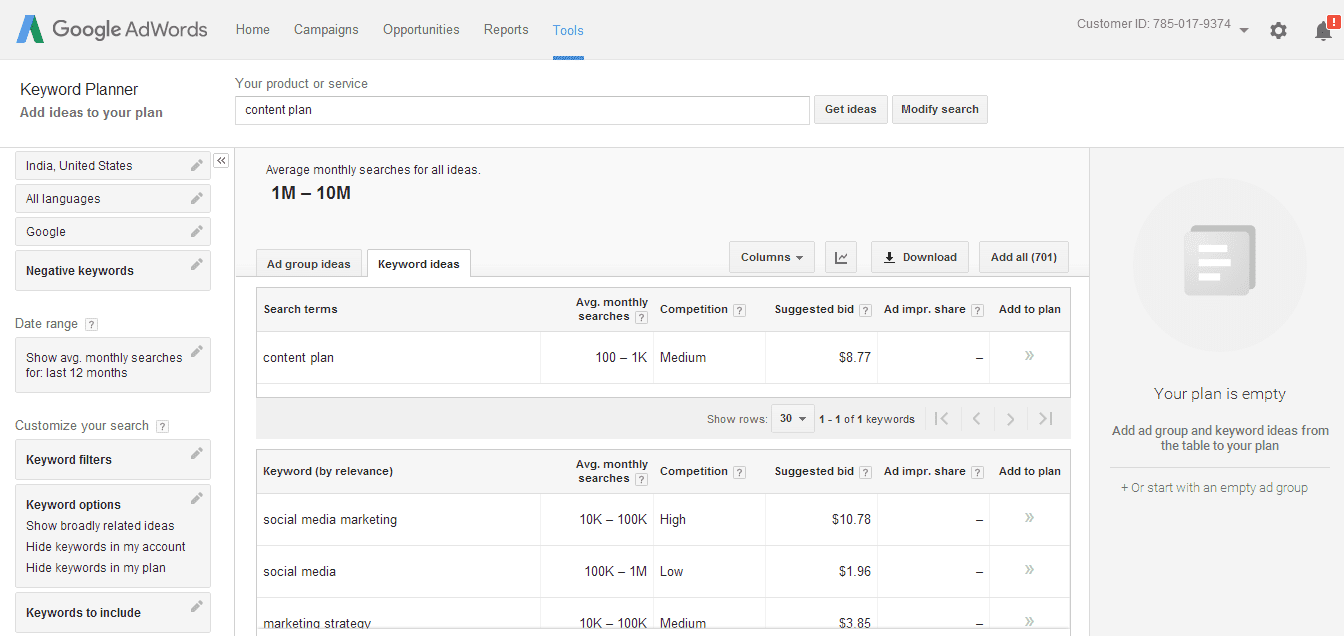This screenshot has height=636, width=1344.
Task: Sort by Keyword (by relevance) column header
Action: [x=328, y=471]
